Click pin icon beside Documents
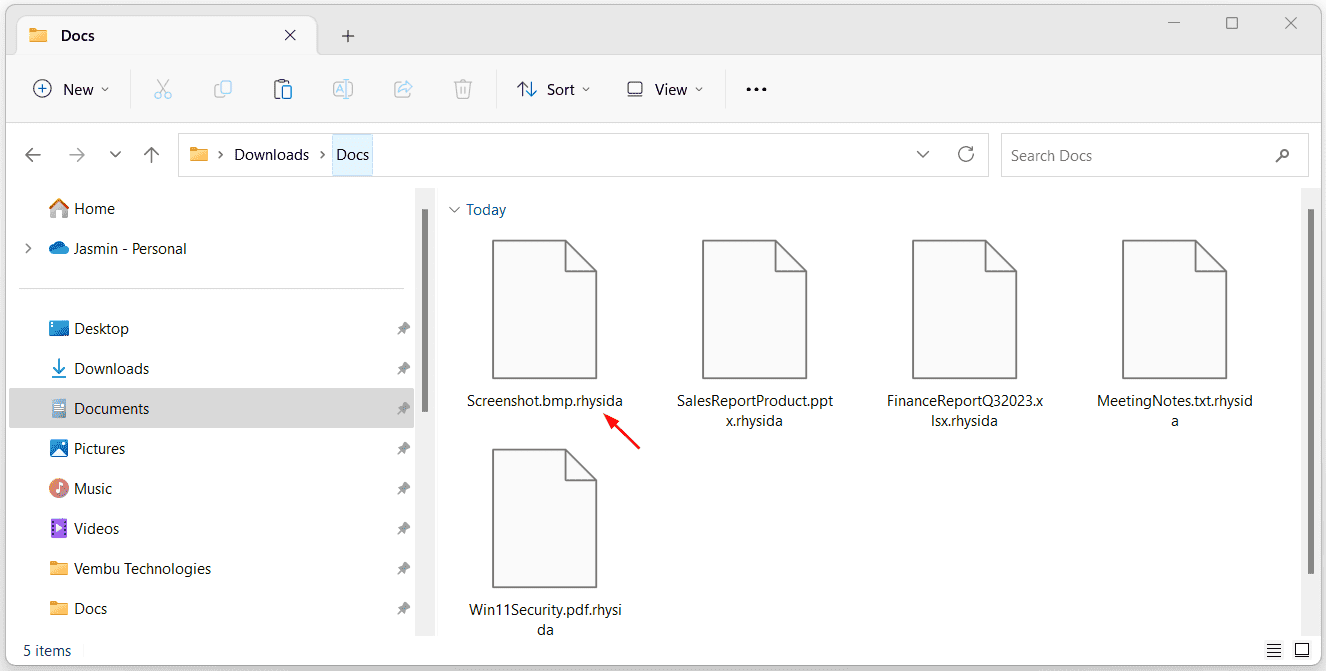Image resolution: width=1326 pixels, height=671 pixels. coord(403,409)
